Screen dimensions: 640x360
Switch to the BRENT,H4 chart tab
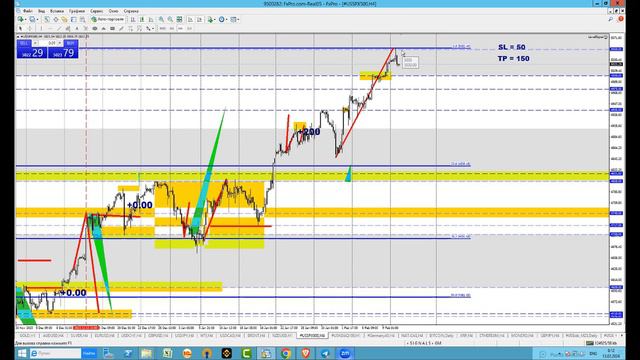(256, 336)
